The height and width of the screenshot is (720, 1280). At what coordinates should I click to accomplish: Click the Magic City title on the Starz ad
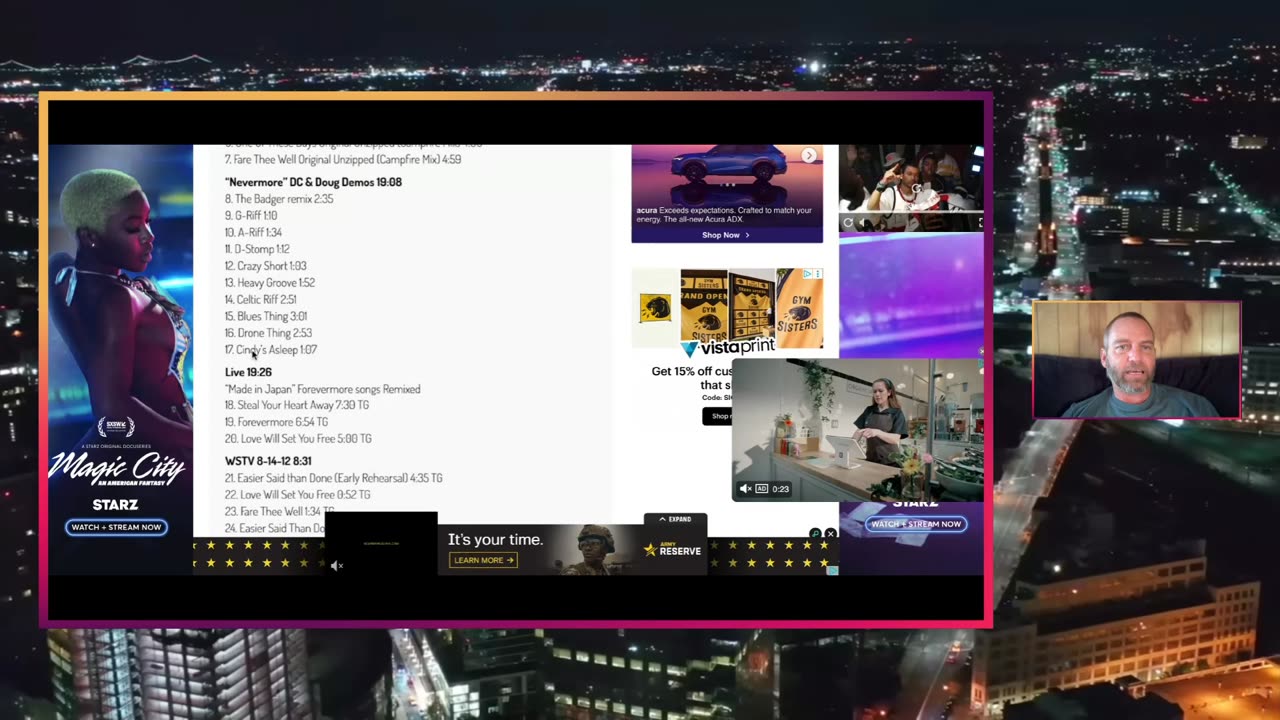coord(116,468)
